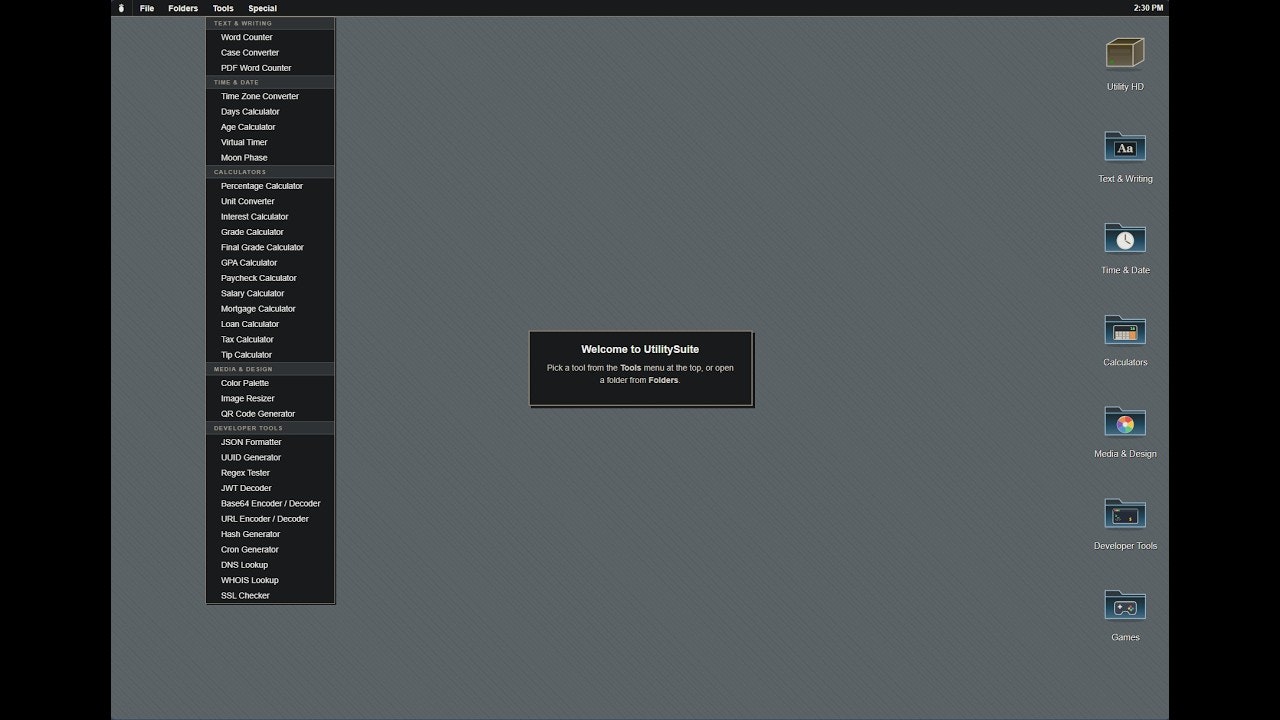1280x720 pixels.
Task: Select Moon Phase from the menu
Action: click(x=270, y=158)
